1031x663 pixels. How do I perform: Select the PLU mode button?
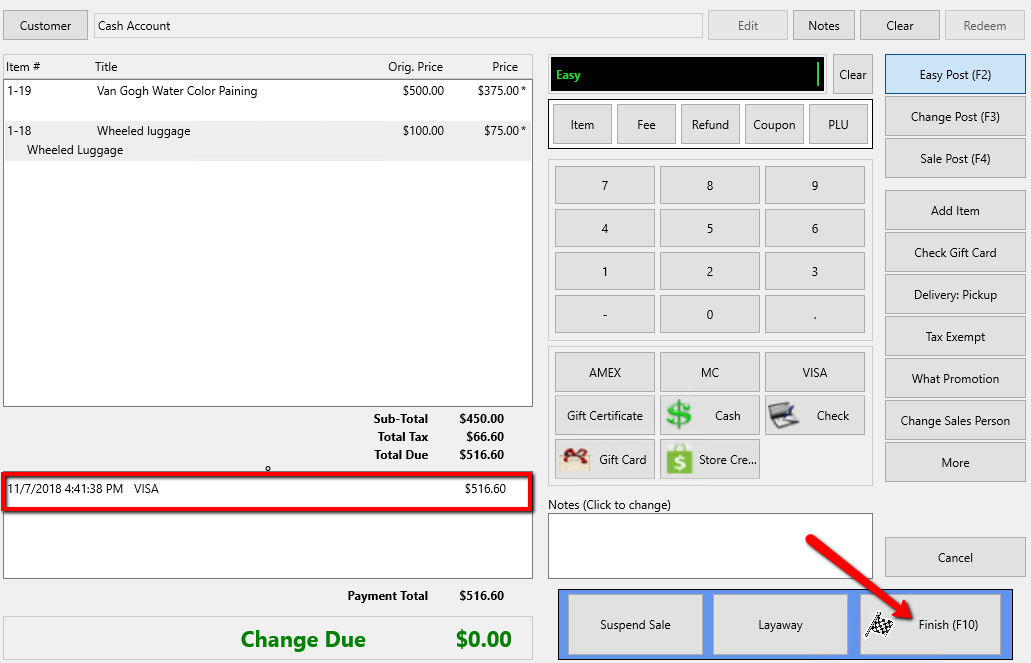tap(838, 124)
